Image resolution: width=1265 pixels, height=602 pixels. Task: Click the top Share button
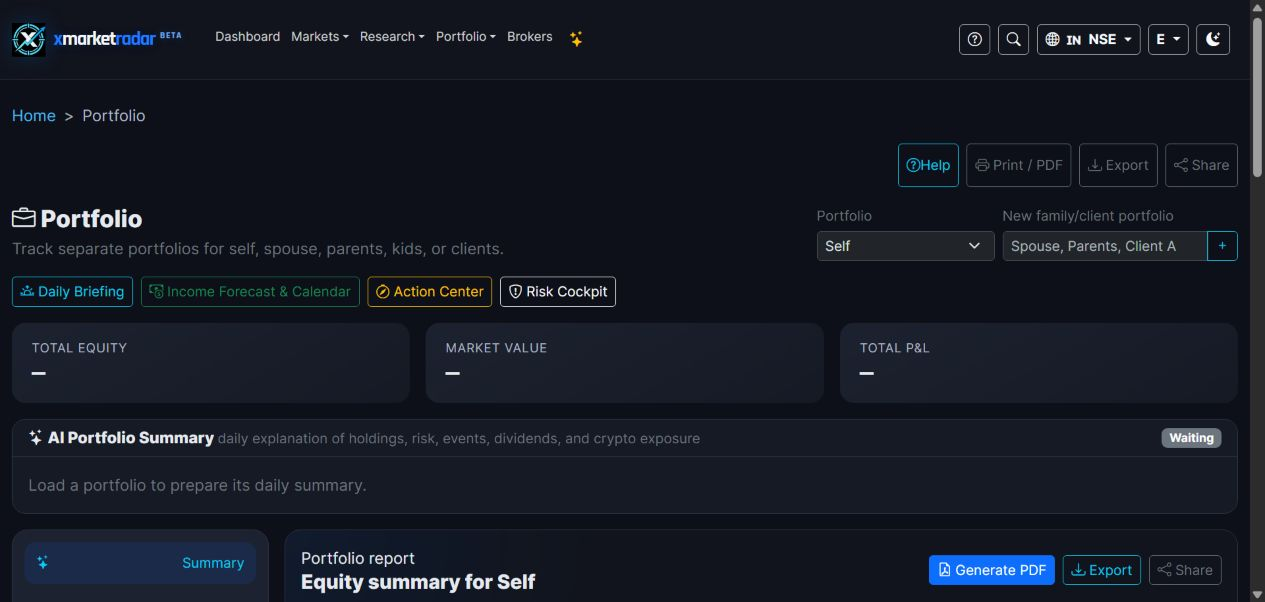click(x=1201, y=165)
